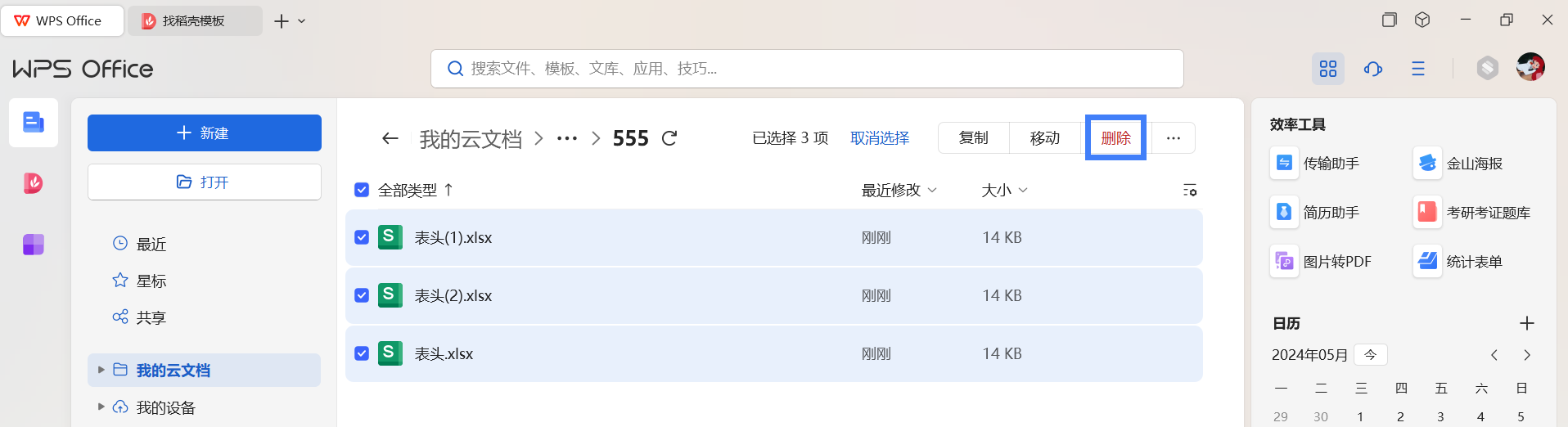Screen dimensions: 1568x427
Task: Open the 传输助手 transfer tool
Action: click(x=1315, y=164)
